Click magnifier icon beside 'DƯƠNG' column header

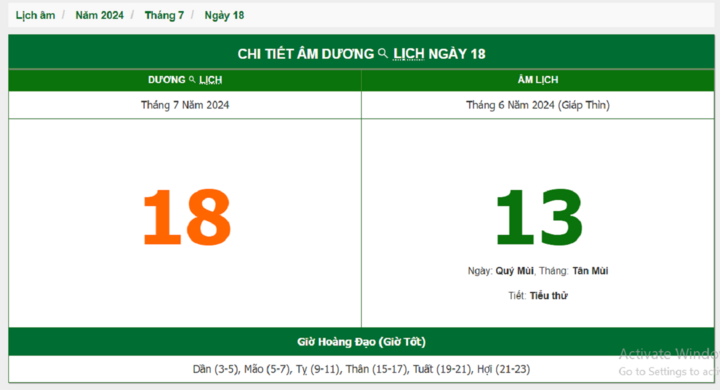pos(192,79)
